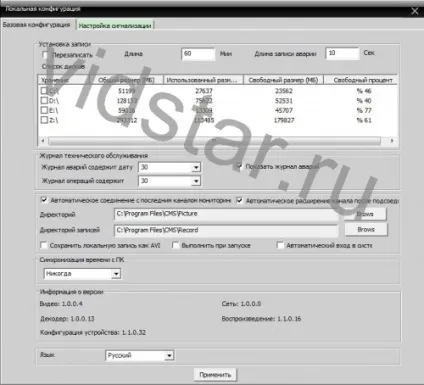Select free size value 52531
424x385 pixels.
(x=284, y=100)
